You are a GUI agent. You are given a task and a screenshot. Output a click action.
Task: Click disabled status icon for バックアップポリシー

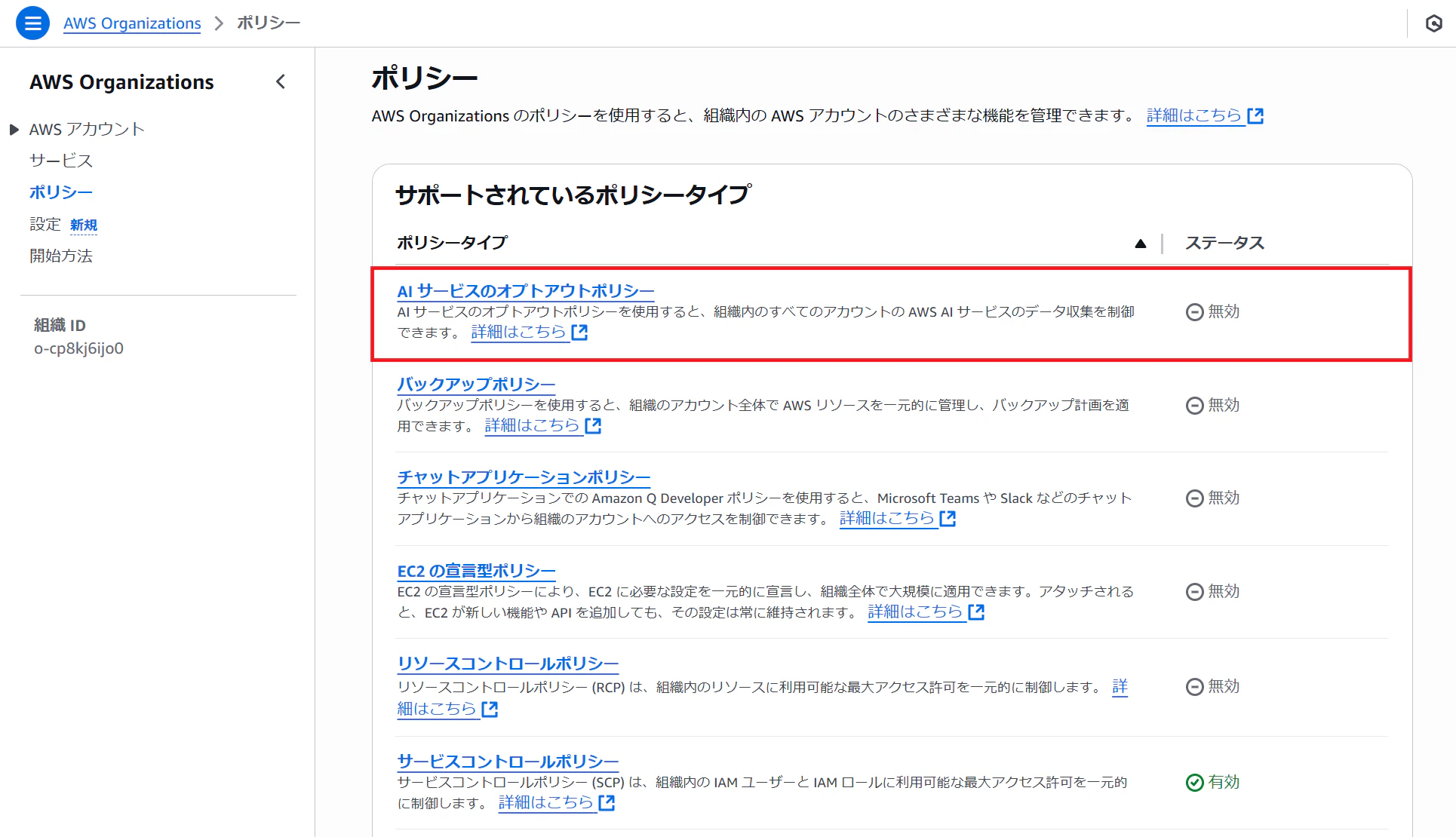tap(1194, 406)
